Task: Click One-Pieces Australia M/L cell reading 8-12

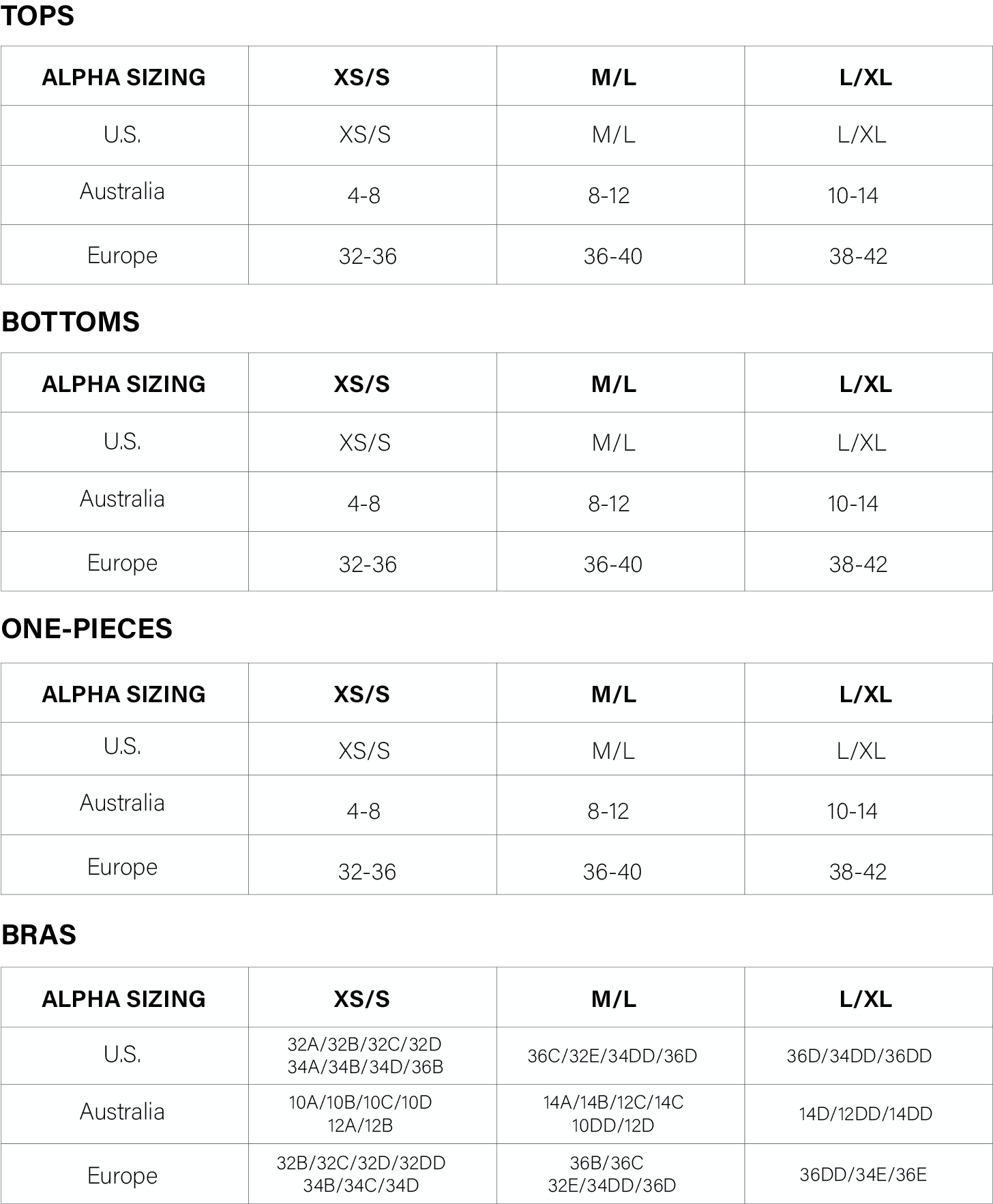Action: click(608, 811)
